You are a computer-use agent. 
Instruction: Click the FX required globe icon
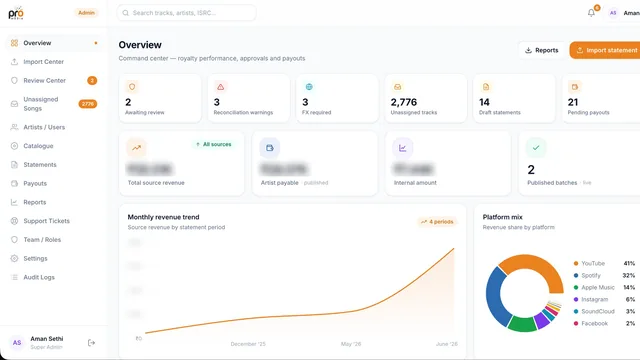pos(309,87)
